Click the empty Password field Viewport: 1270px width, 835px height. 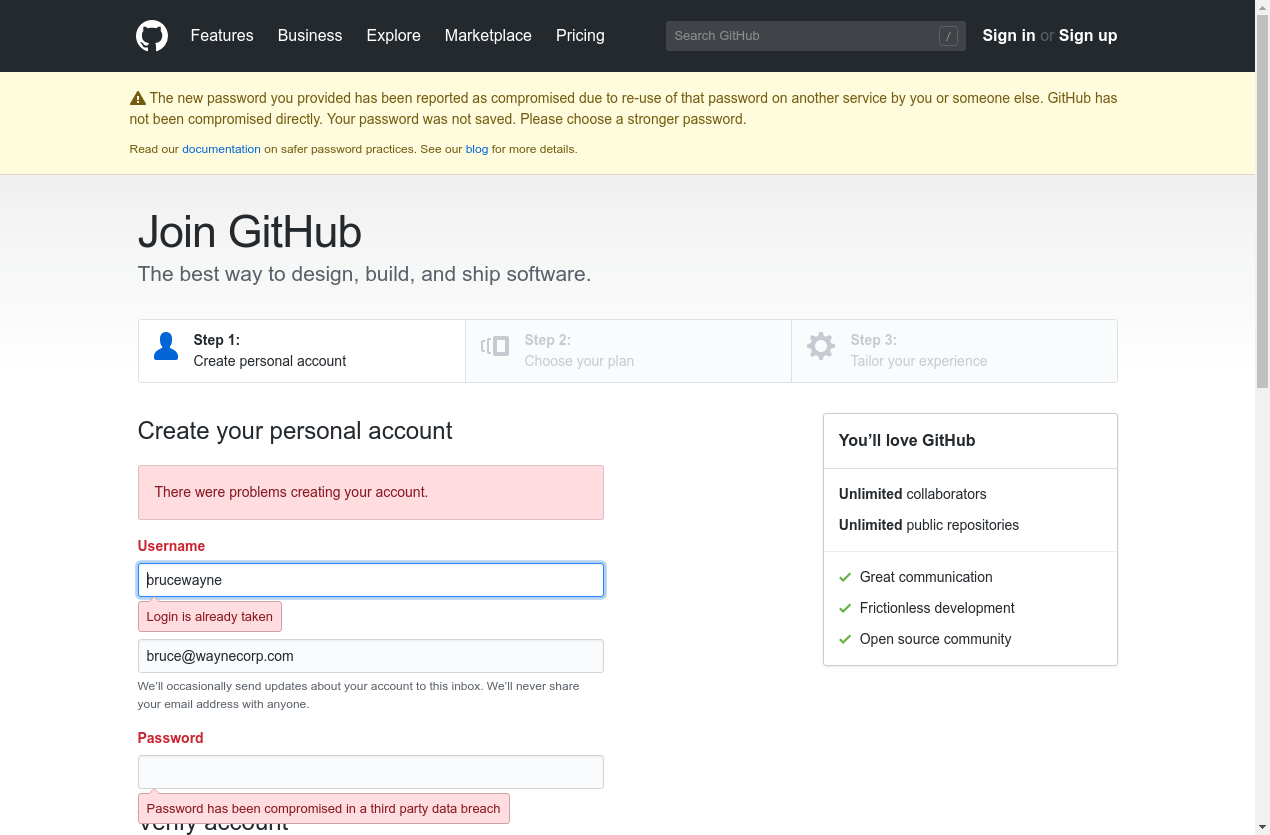click(371, 772)
